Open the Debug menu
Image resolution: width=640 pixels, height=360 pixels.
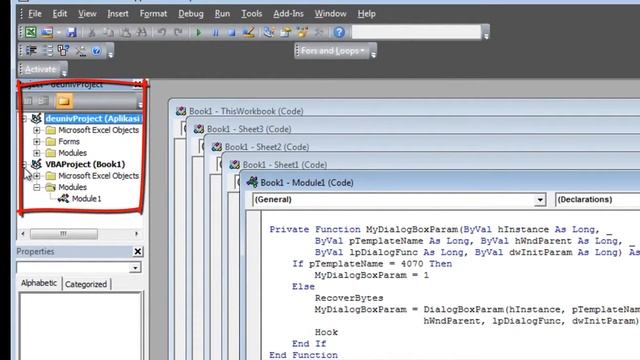click(x=191, y=13)
